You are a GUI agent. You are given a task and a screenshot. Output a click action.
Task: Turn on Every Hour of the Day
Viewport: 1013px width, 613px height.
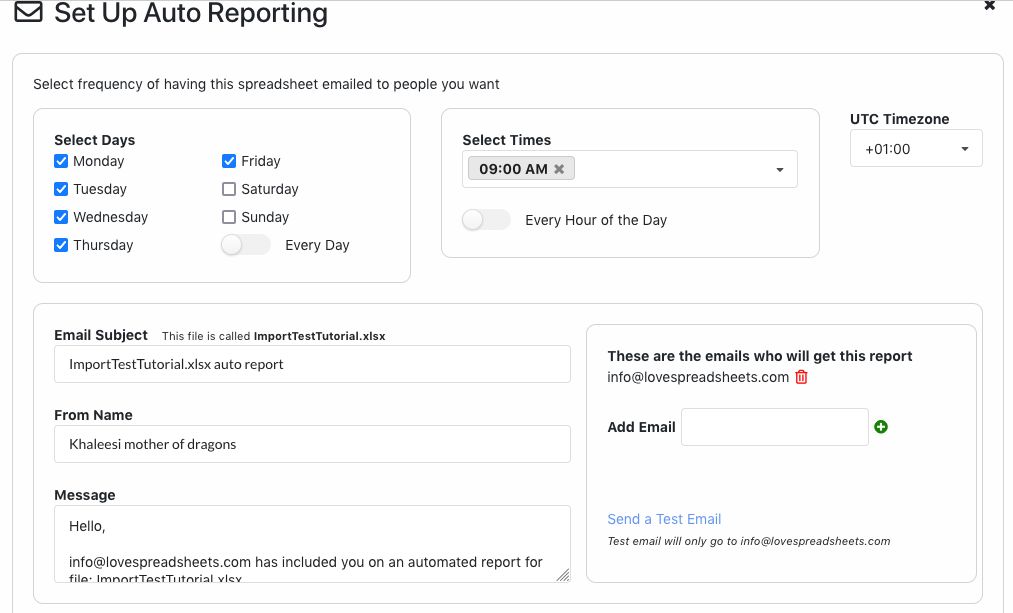[x=486, y=220]
